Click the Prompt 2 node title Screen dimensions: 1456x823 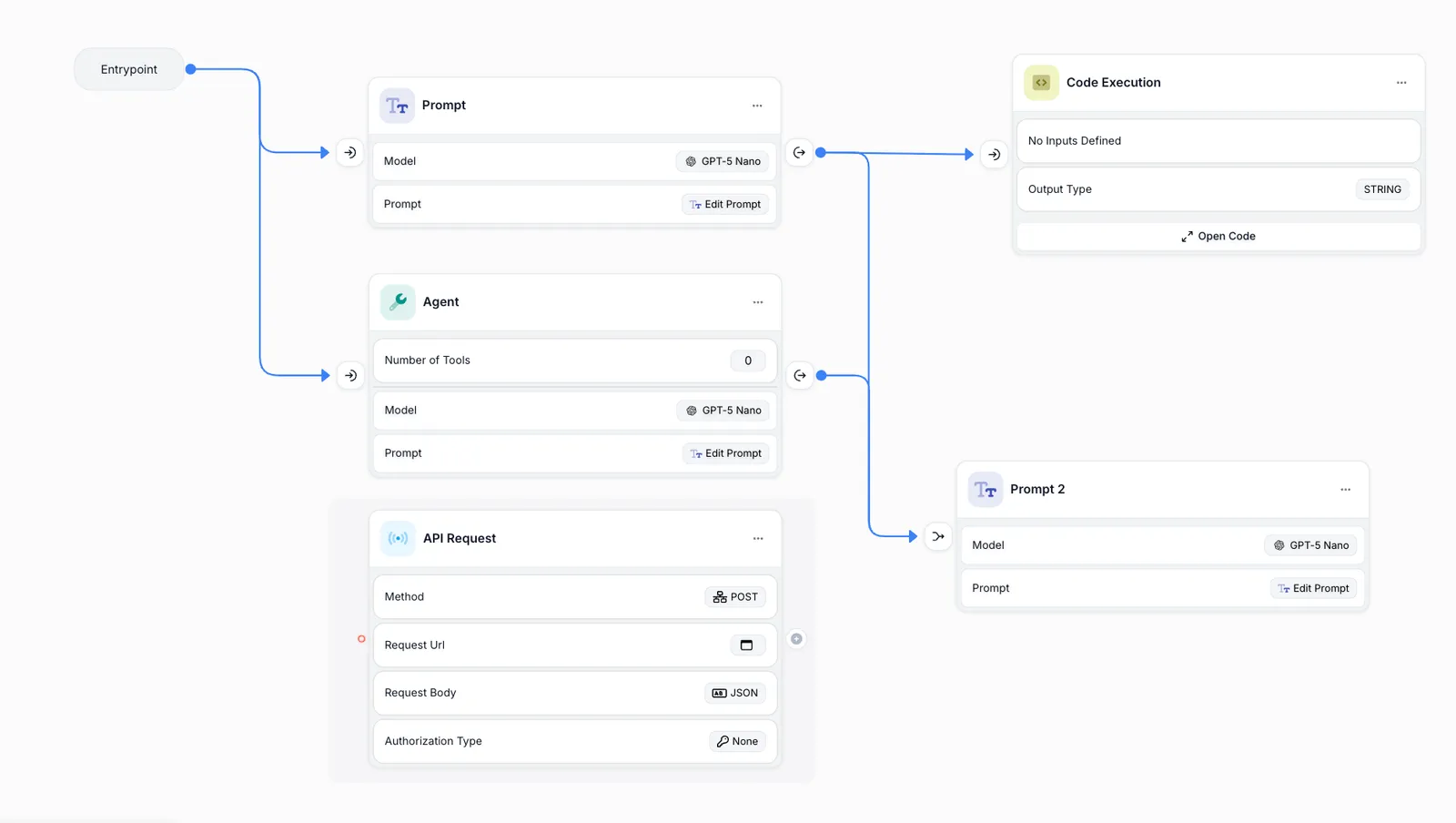tap(1037, 490)
